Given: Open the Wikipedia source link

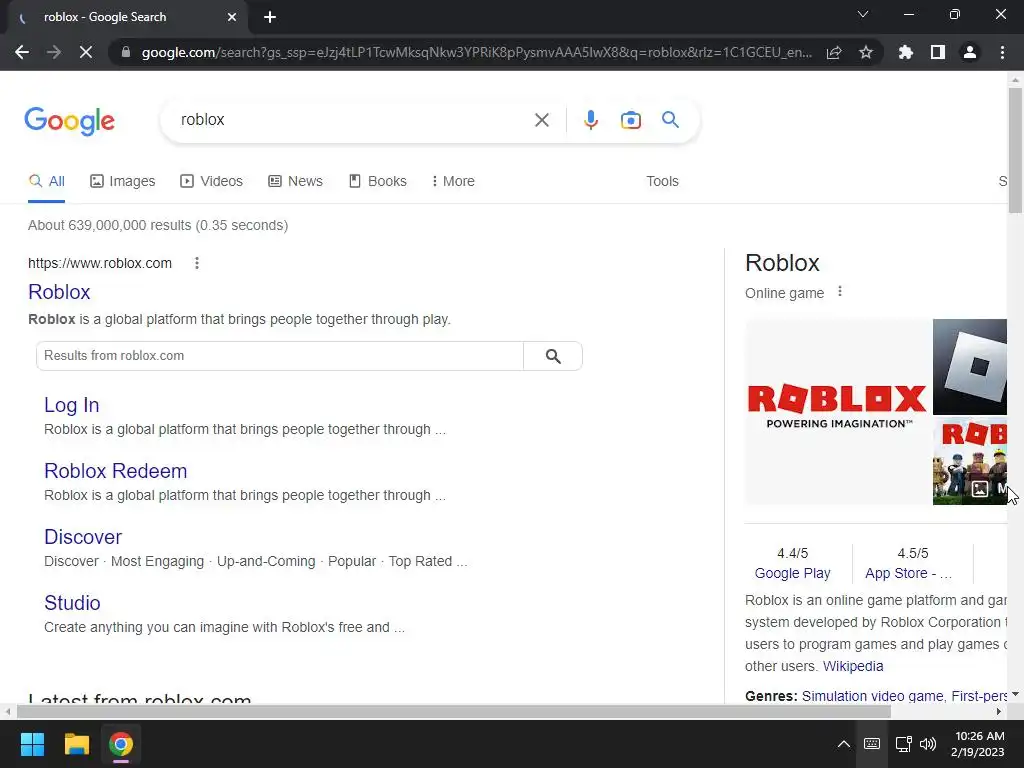Looking at the screenshot, I should [x=853, y=666].
